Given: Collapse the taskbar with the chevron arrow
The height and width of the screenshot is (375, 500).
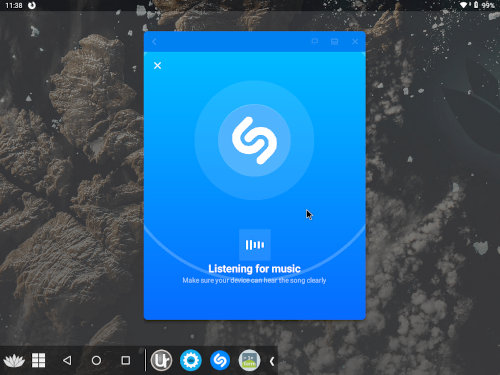Looking at the screenshot, I should coord(272,361).
